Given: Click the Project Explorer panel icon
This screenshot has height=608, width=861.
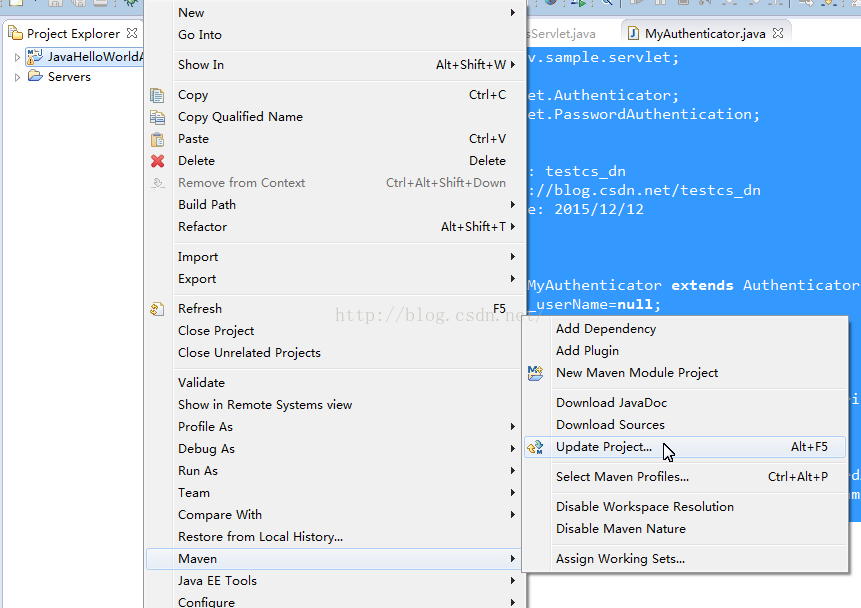Looking at the screenshot, I should pos(16,34).
